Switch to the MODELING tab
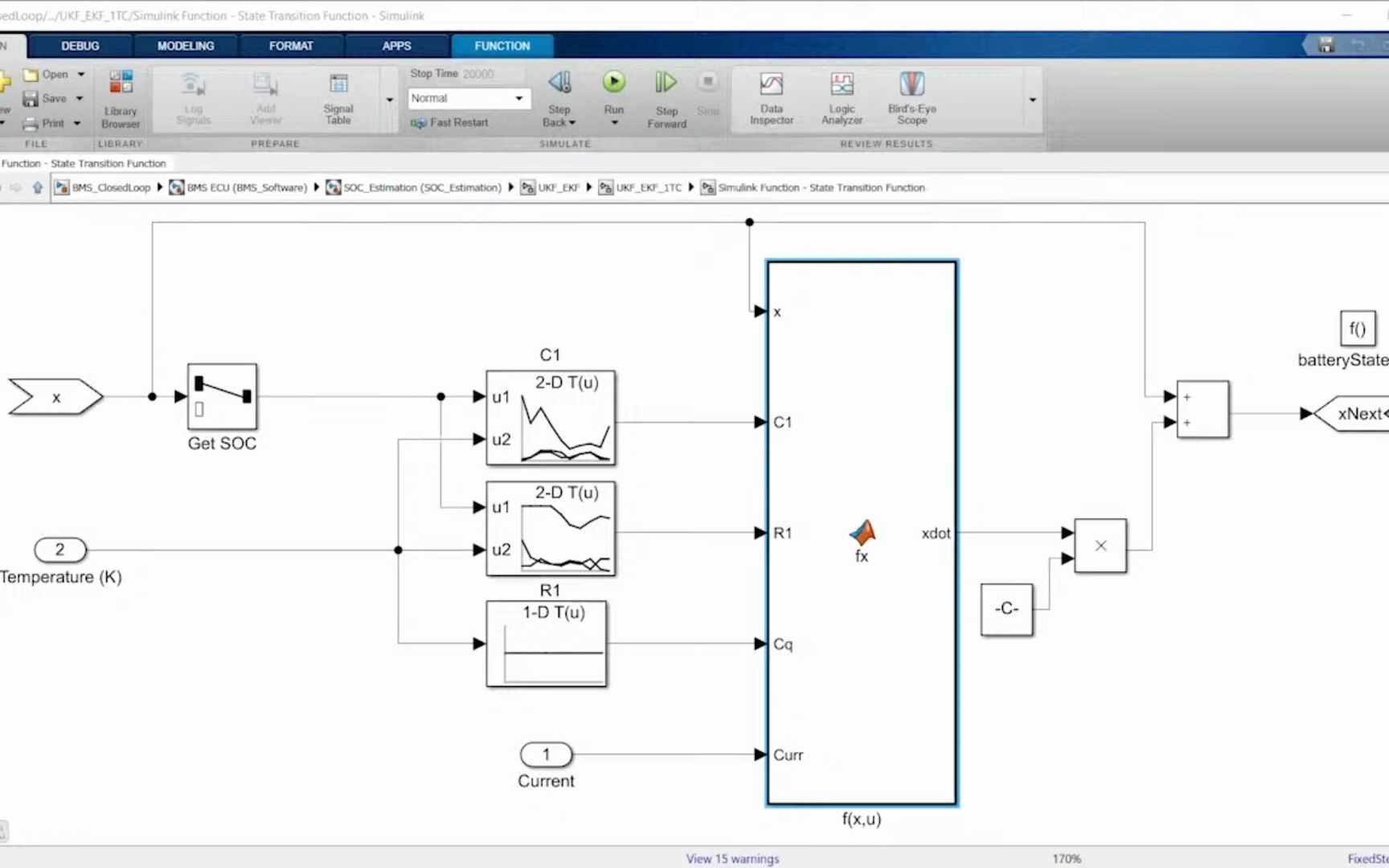 tap(186, 46)
